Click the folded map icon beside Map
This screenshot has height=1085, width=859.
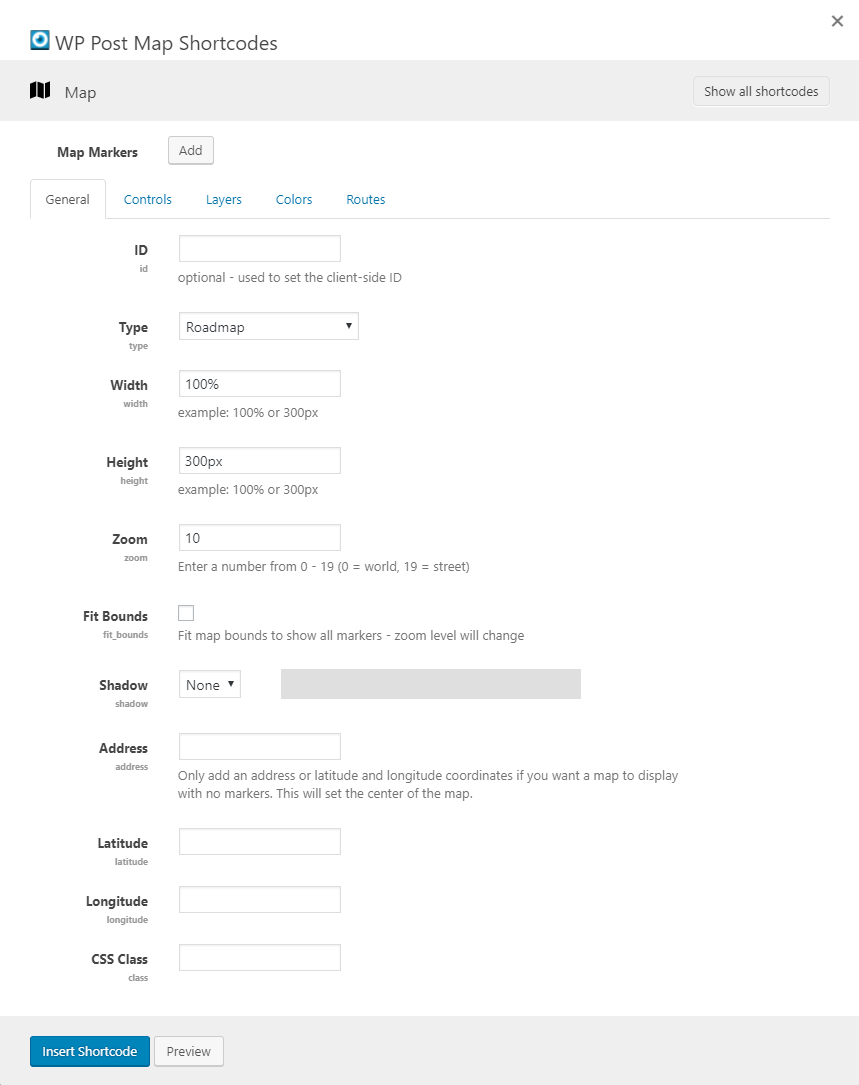(x=40, y=91)
